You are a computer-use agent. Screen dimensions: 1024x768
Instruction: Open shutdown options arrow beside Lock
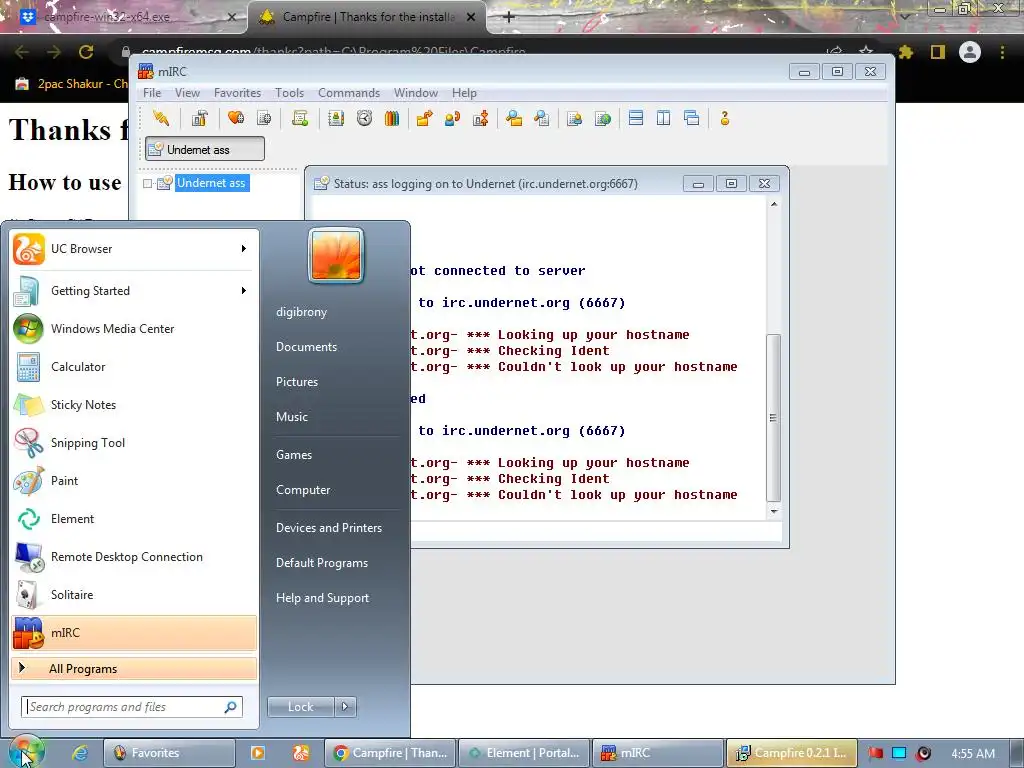point(345,707)
